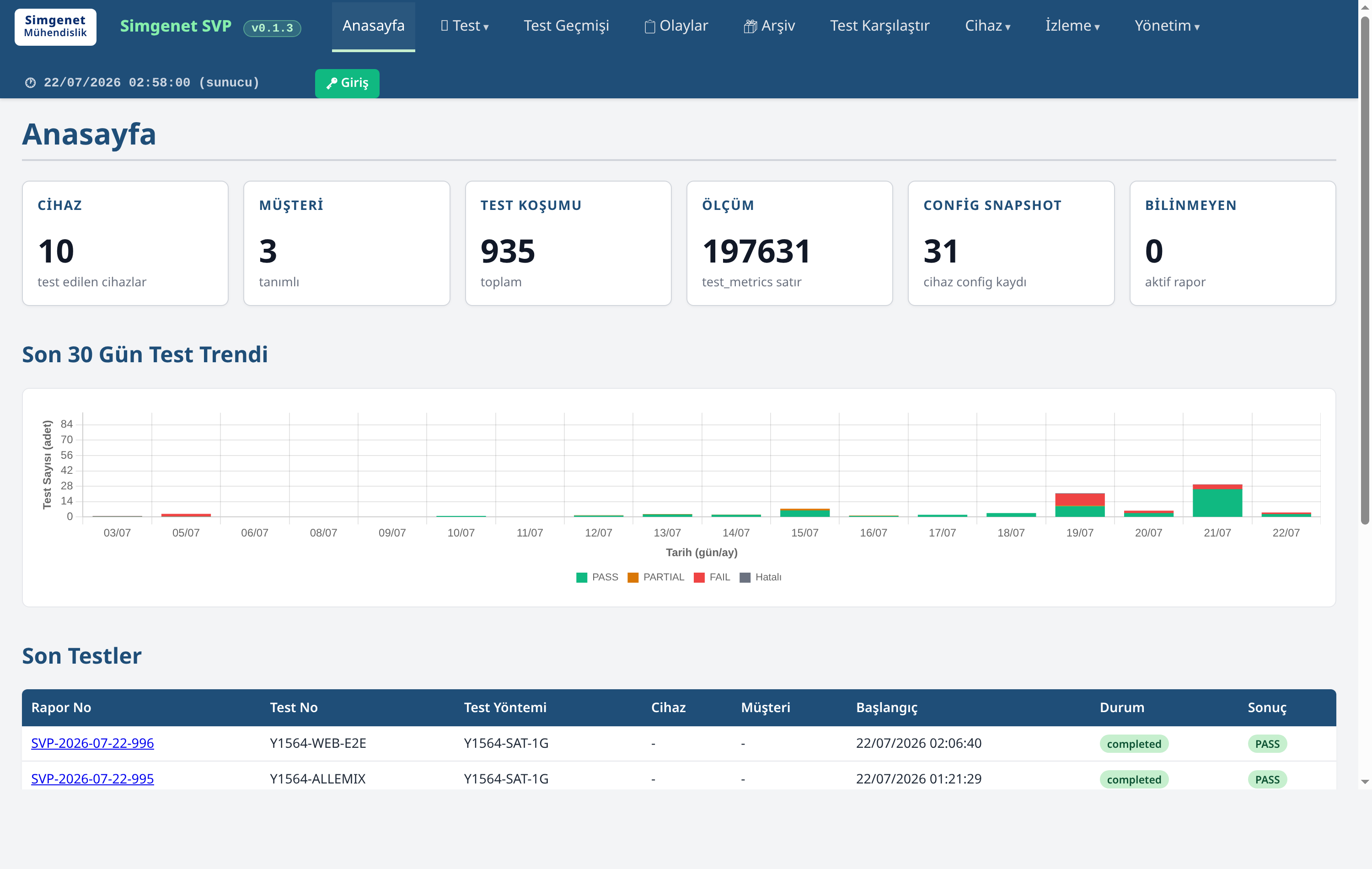Screen dimensions: 1372x869
Task: Click the green Giriş login button
Action: [347, 83]
